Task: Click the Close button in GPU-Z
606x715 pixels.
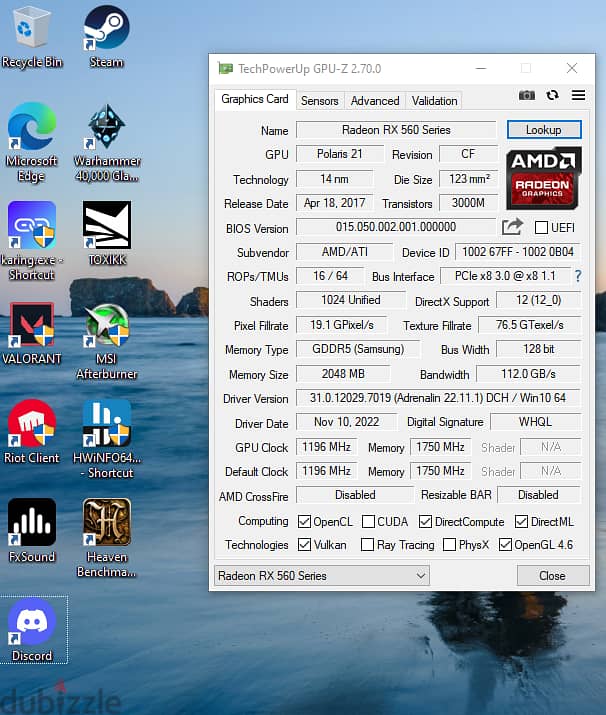Action: pos(553,576)
